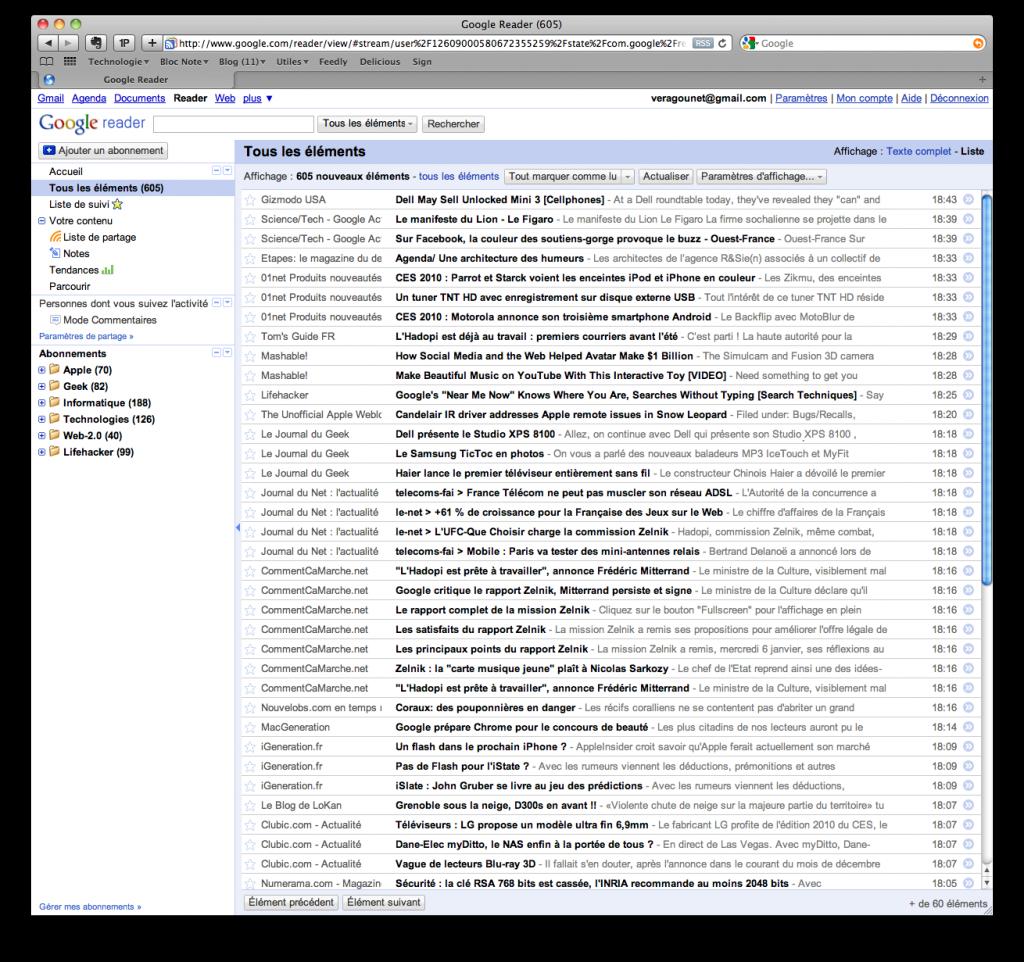This screenshot has height=962, width=1024.
Task: Open the Bloc Note bookmarks menu
Action: [x=184, y=61]
